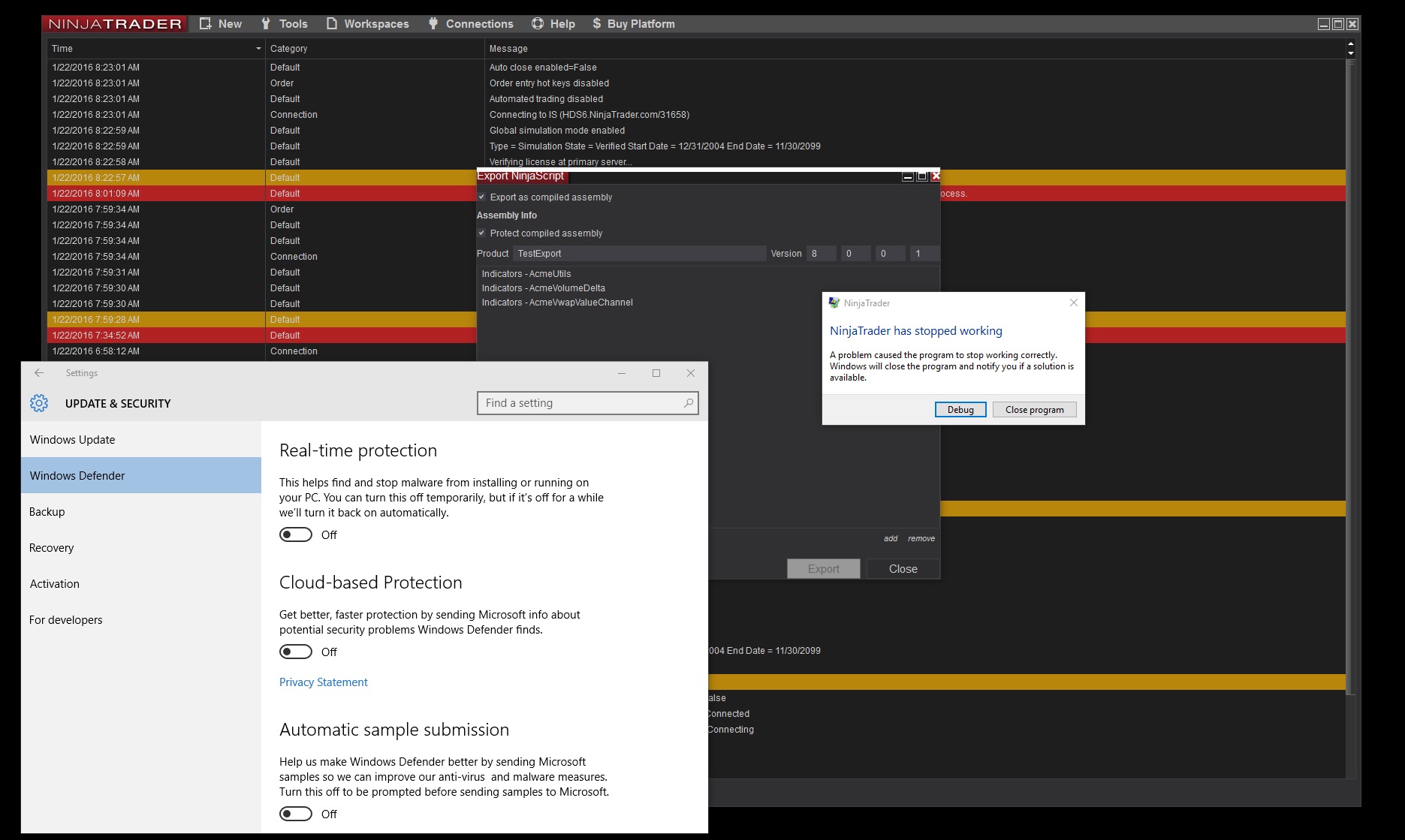Image resolution: width=1405 pixels, height=840 pixels.
Task: Maximize the Export NinjaScript dialog
Action: point(922,176)
